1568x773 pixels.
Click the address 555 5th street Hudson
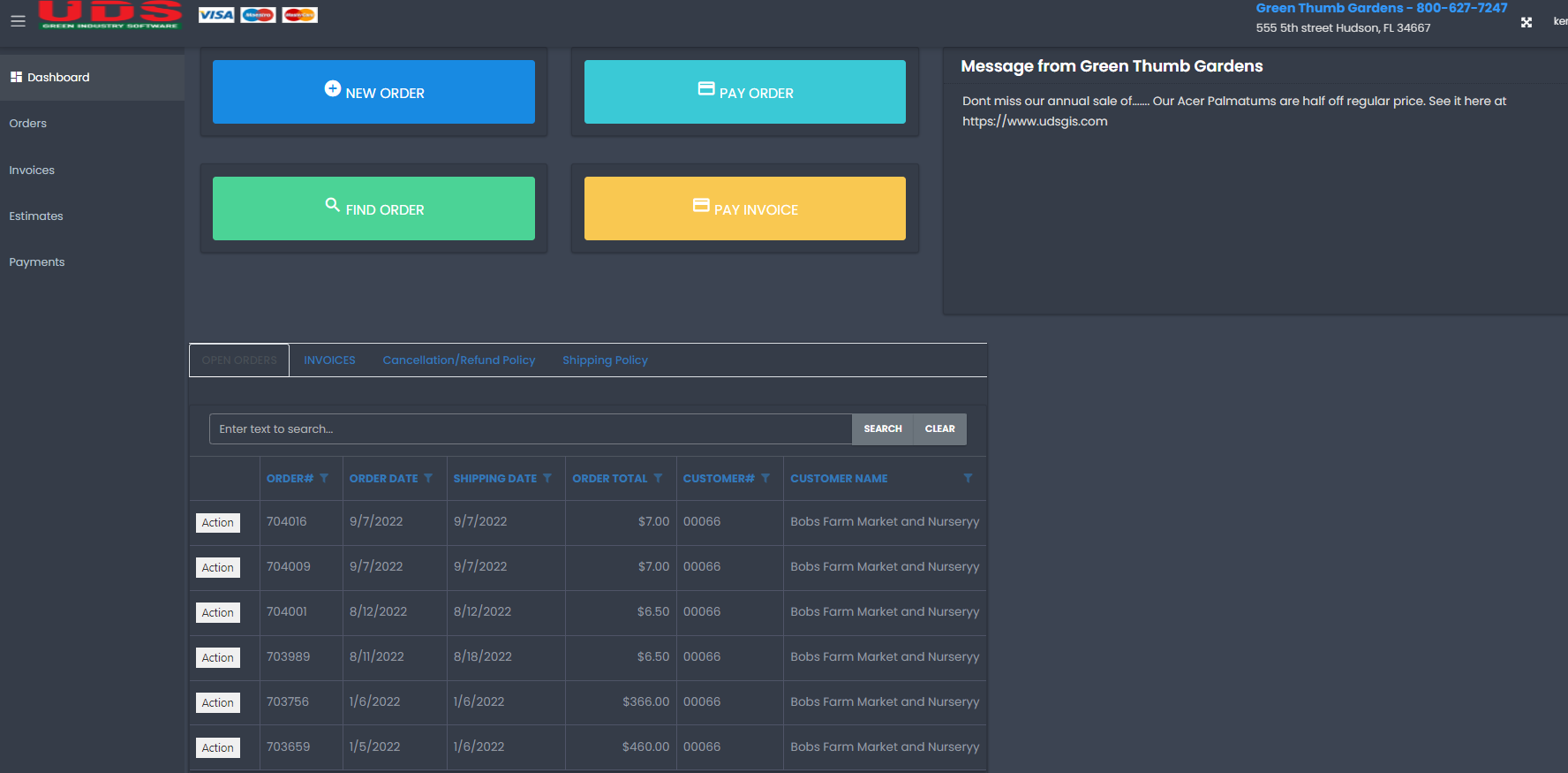(1343, 28)
